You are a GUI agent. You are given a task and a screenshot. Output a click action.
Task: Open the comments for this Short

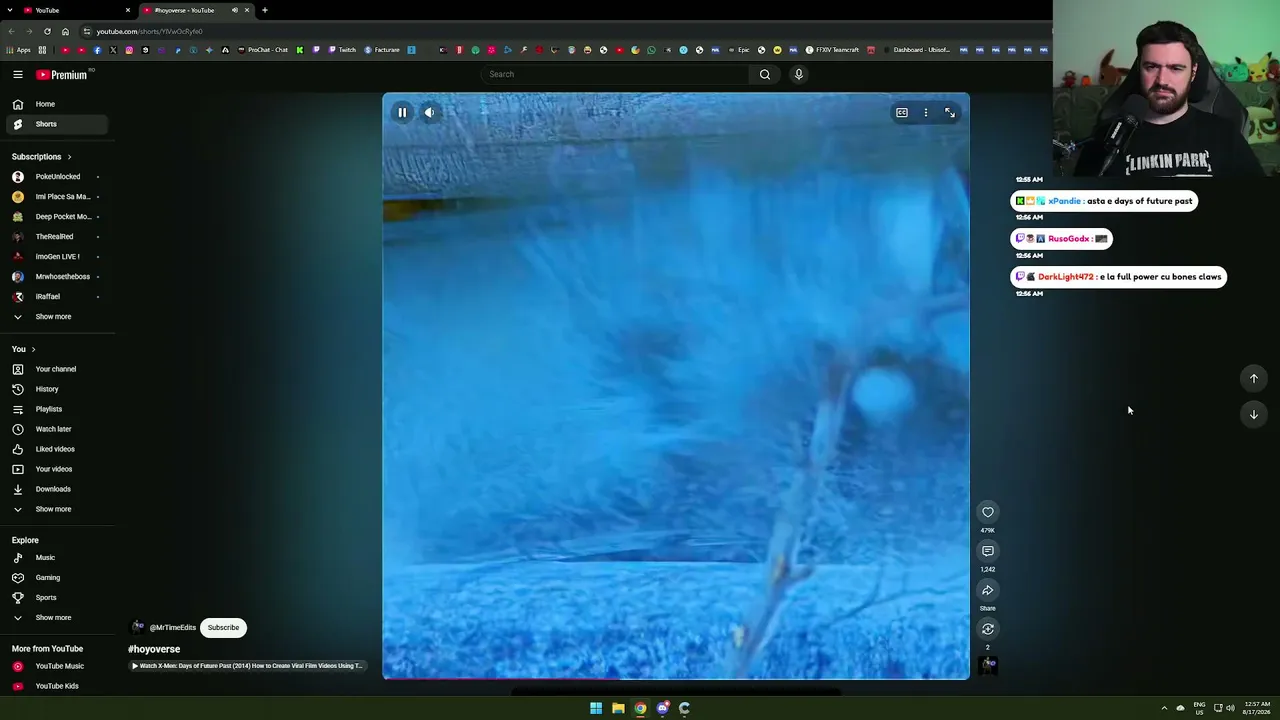pos(988,551)
